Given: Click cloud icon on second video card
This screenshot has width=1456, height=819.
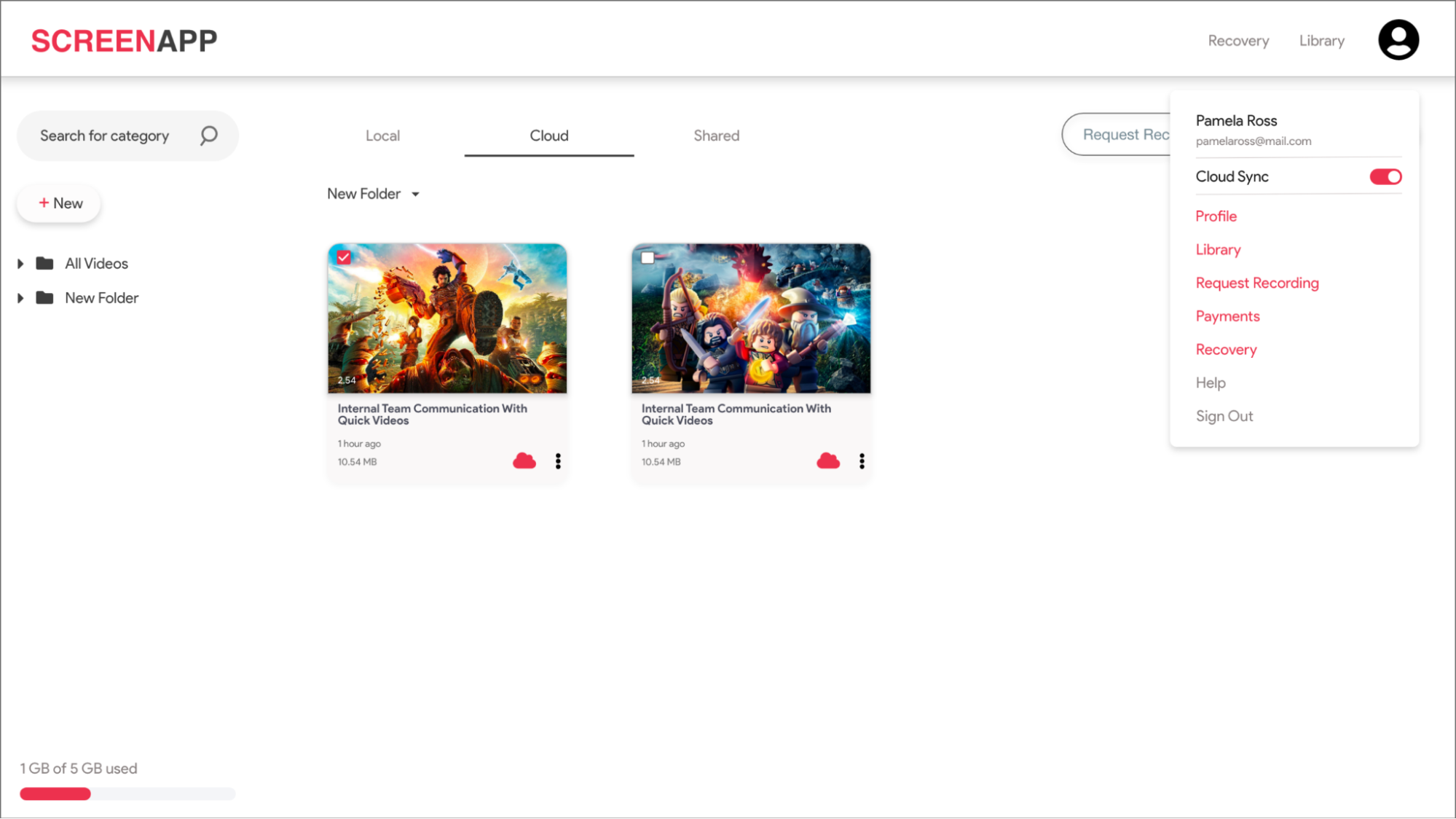Looking at the screenshot, I should pyautogui.click(x=827, y=461).
